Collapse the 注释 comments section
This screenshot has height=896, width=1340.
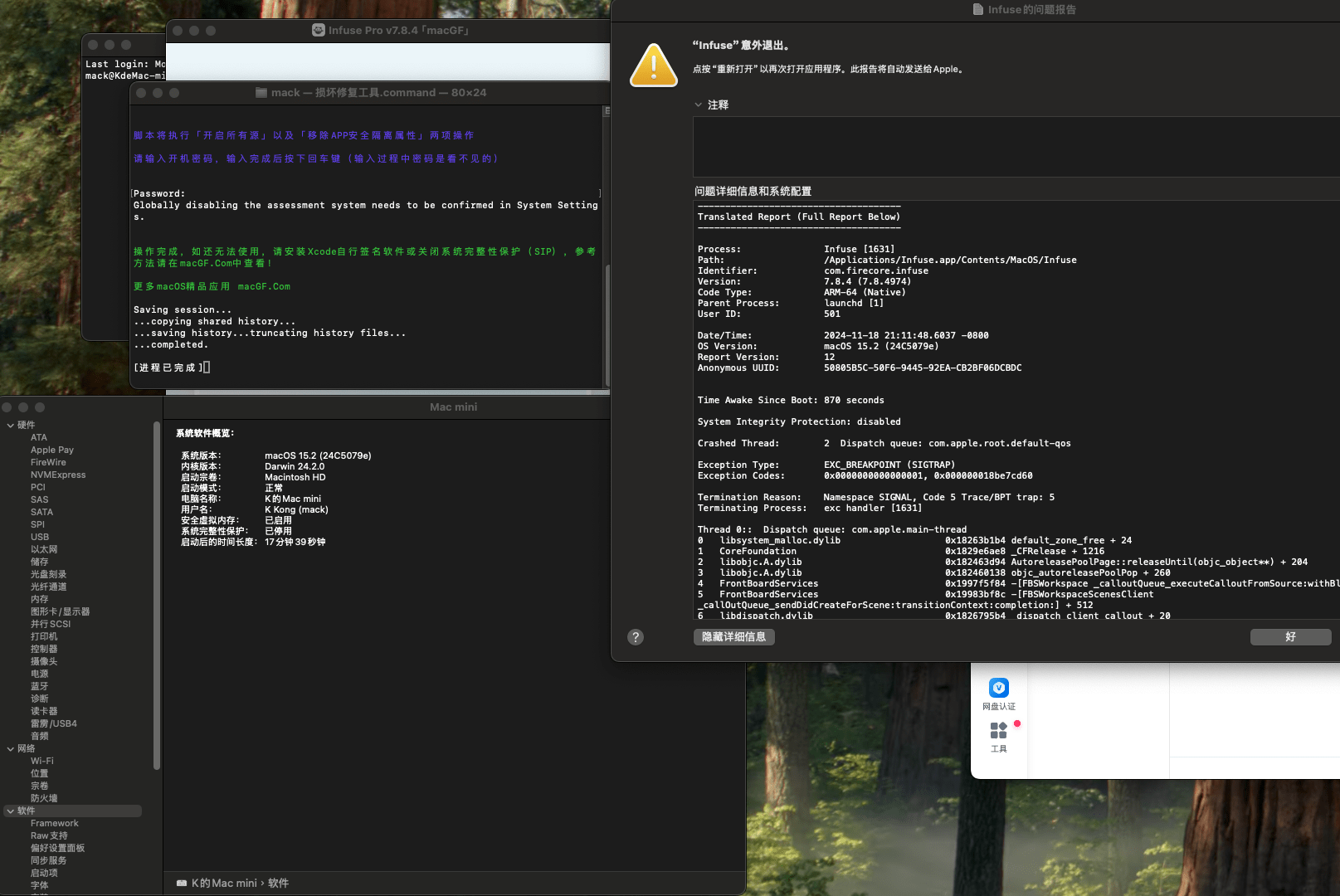[x=699, y=105]
